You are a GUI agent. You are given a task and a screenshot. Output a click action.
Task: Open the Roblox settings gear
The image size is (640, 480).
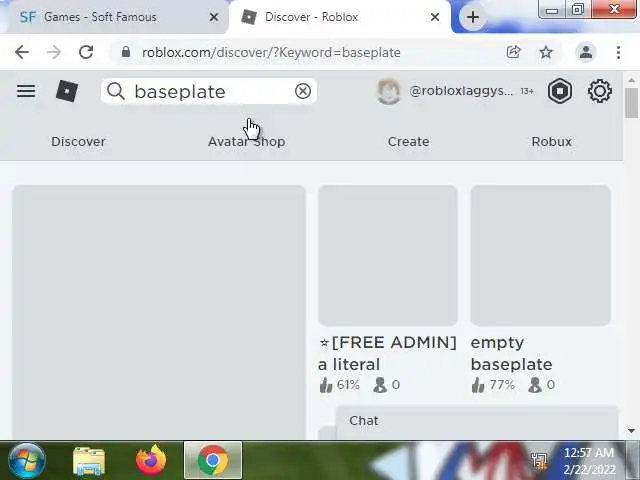click(x=599, y=91)
